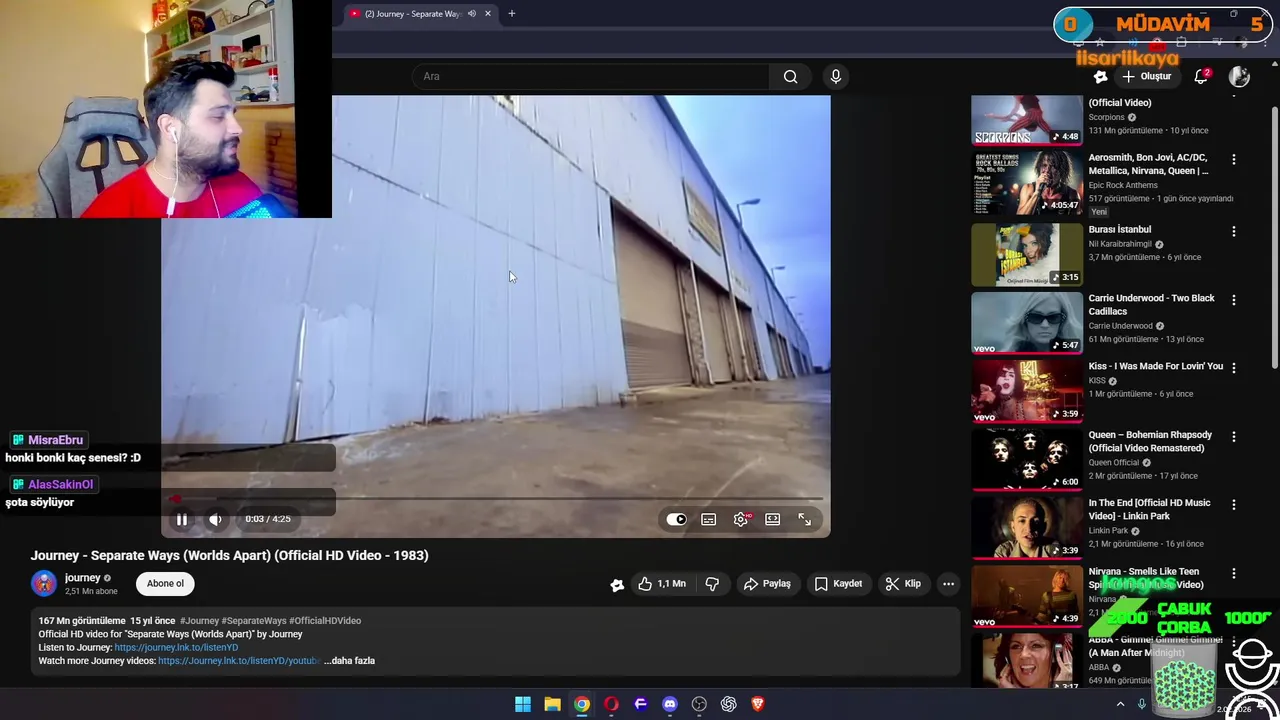Open the Windows Start menu
Screen dimensions: 1280x720
click(x=523, y=704)
